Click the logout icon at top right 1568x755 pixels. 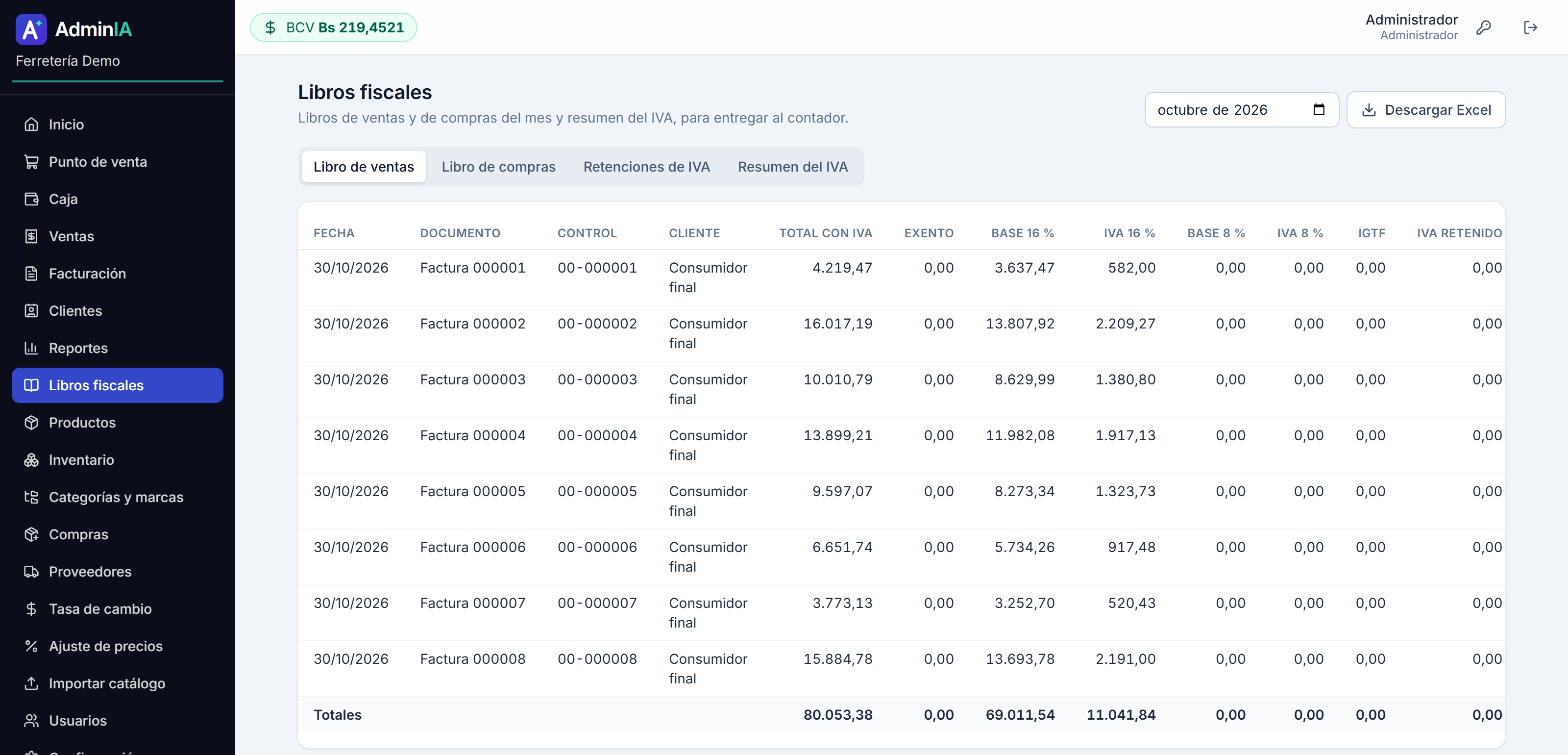pyautogui.click(x=1530, y=27)
